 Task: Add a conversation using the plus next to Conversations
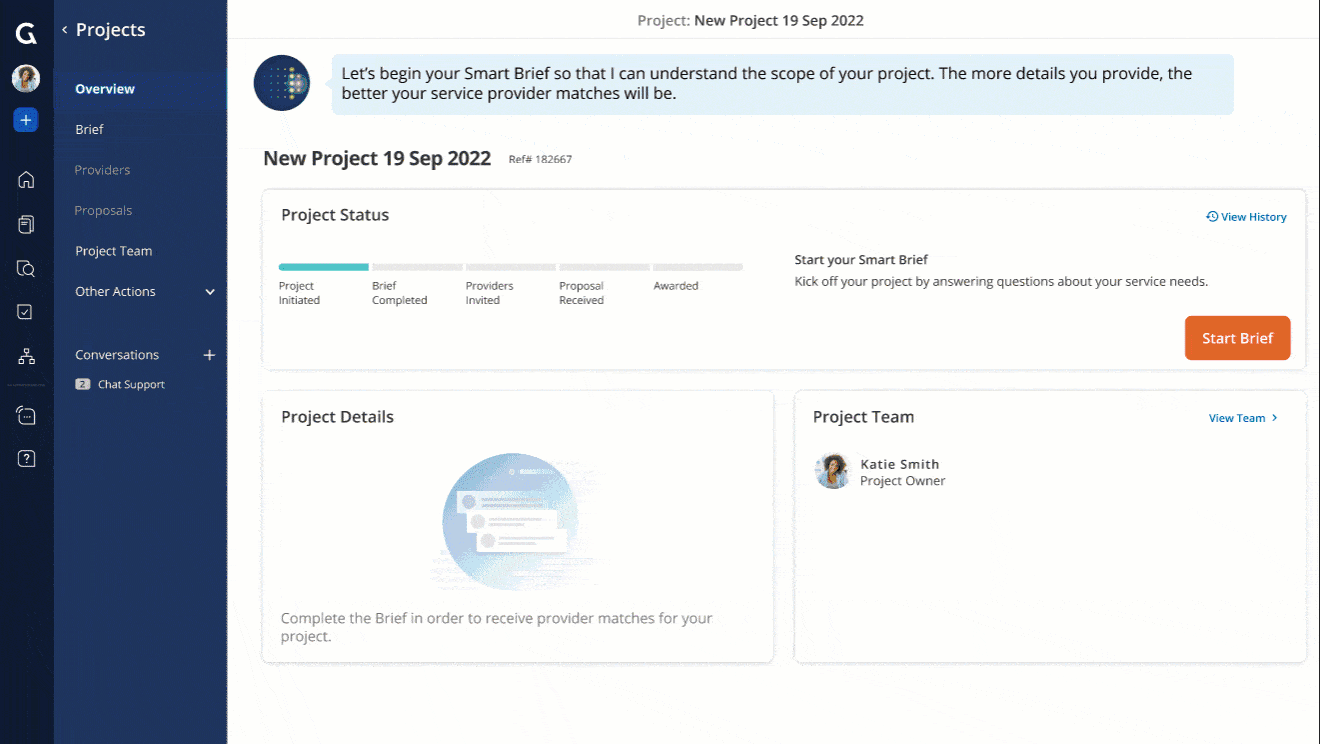209,354
